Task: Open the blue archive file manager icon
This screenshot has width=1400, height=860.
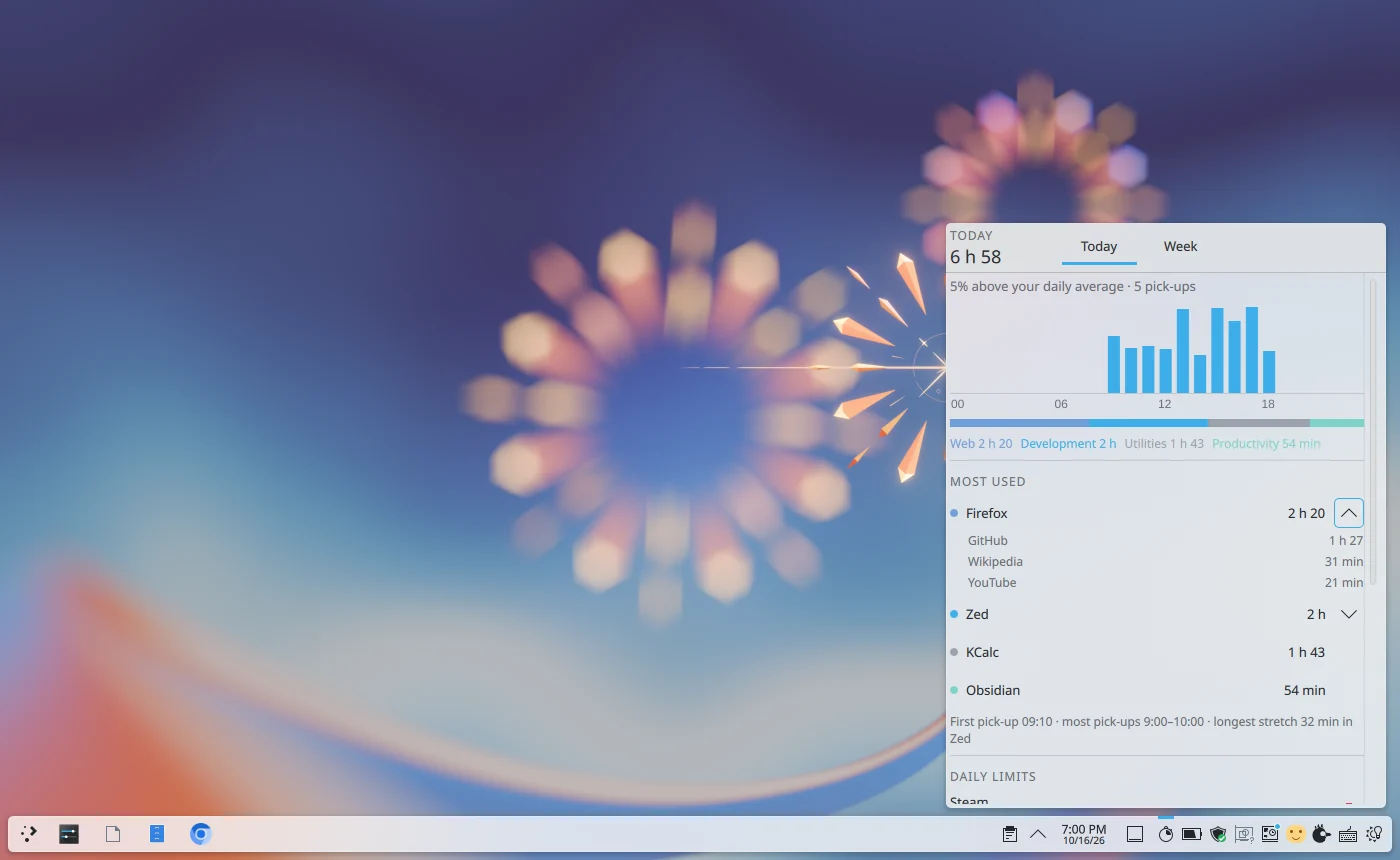Action: click(157, 834)
